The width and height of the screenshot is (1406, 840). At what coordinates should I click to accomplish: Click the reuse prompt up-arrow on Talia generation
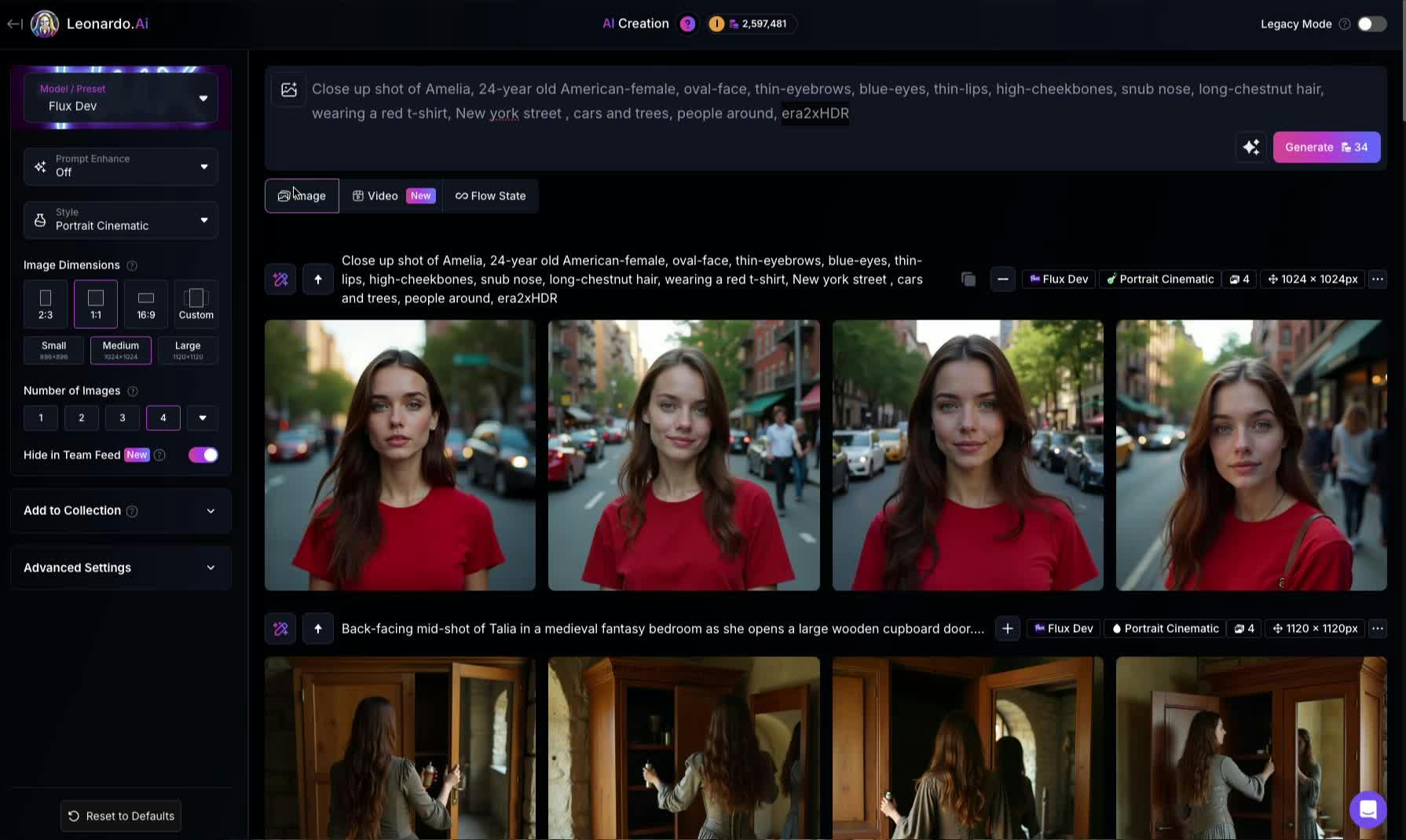coord(318,629)
